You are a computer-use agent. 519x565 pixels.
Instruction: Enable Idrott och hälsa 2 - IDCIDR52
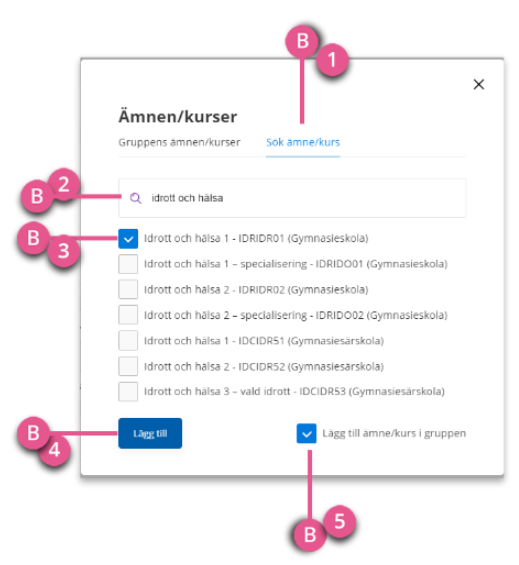128,366
